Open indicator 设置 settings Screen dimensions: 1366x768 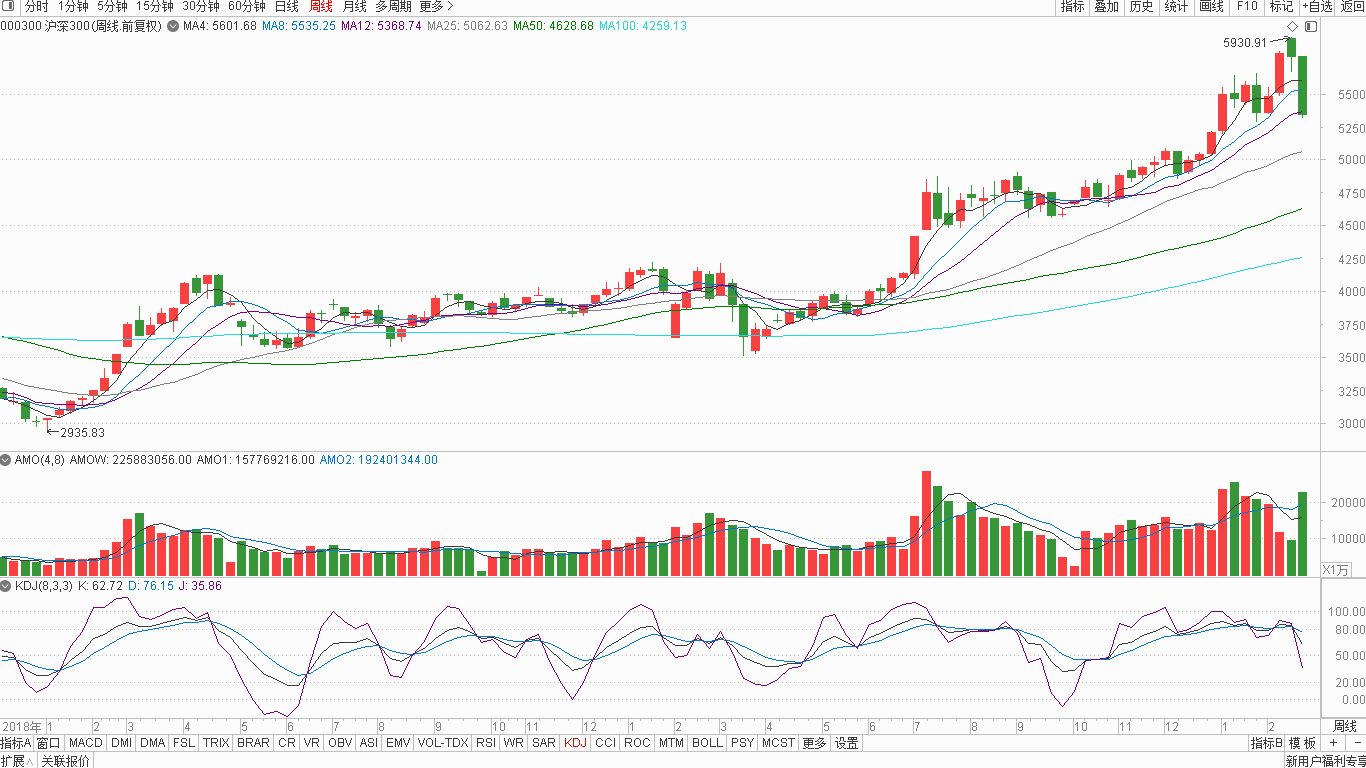point(847,743)
